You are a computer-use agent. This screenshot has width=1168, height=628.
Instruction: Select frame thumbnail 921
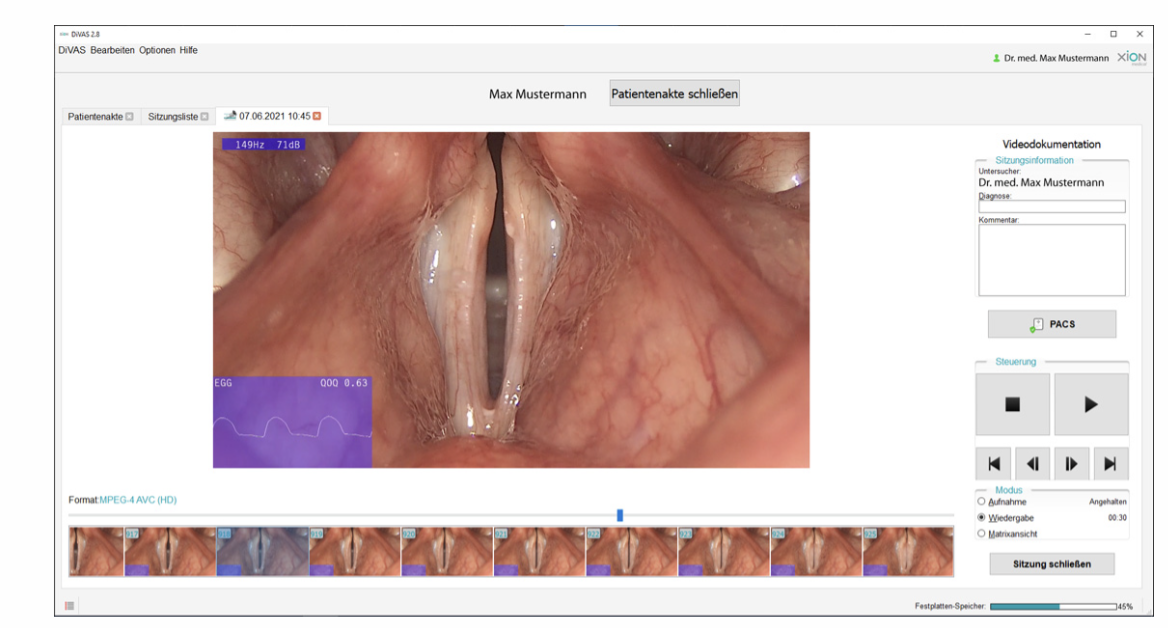[x=540, y=552]
